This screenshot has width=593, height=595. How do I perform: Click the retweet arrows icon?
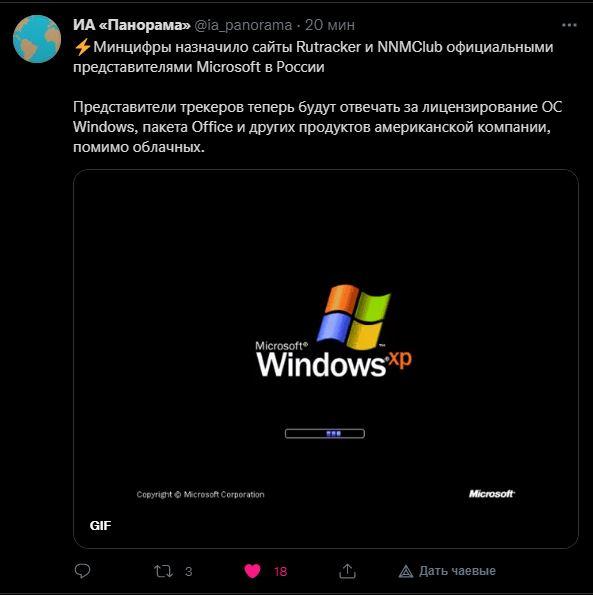(164, 571)
